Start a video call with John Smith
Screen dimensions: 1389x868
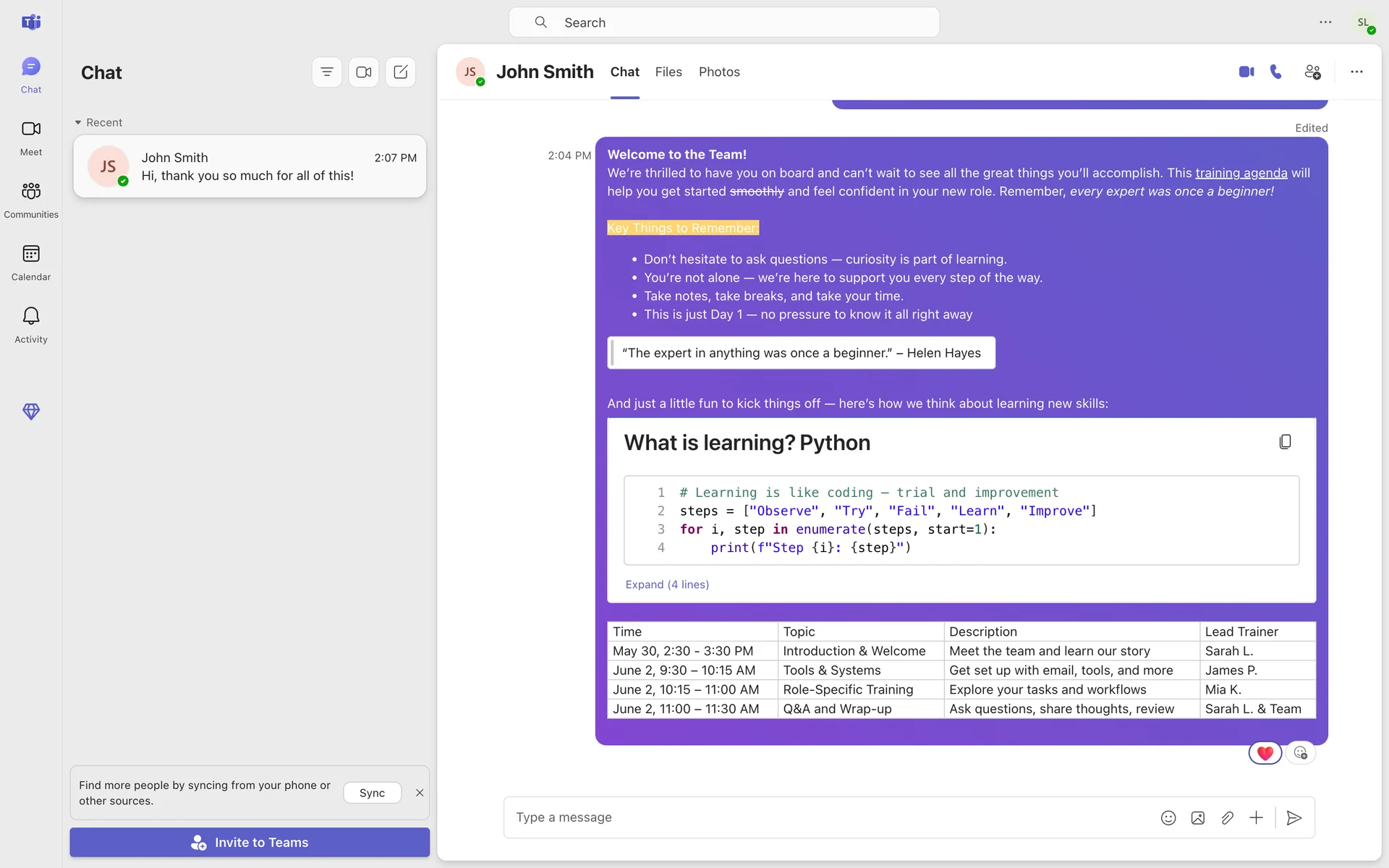tap(1246, 72)
